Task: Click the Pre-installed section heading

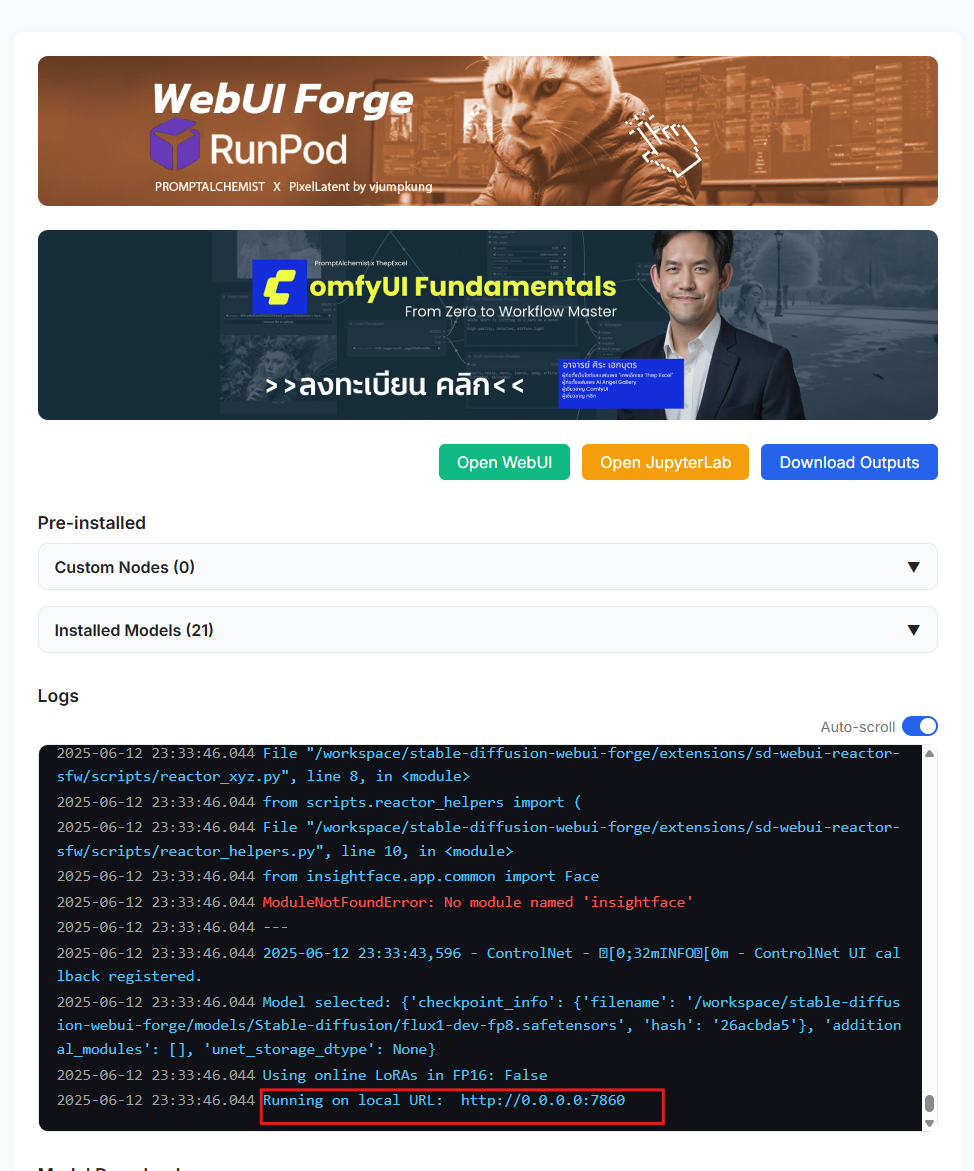Action: tap(92, 523)
